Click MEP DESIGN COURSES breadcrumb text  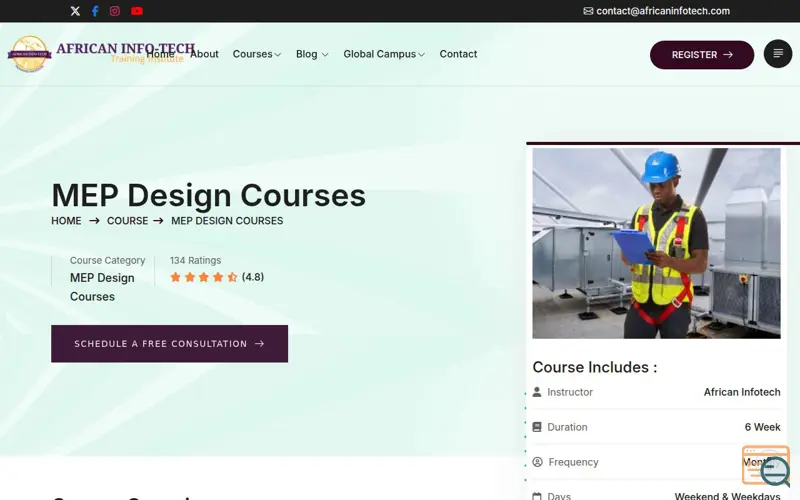[227, 221]
